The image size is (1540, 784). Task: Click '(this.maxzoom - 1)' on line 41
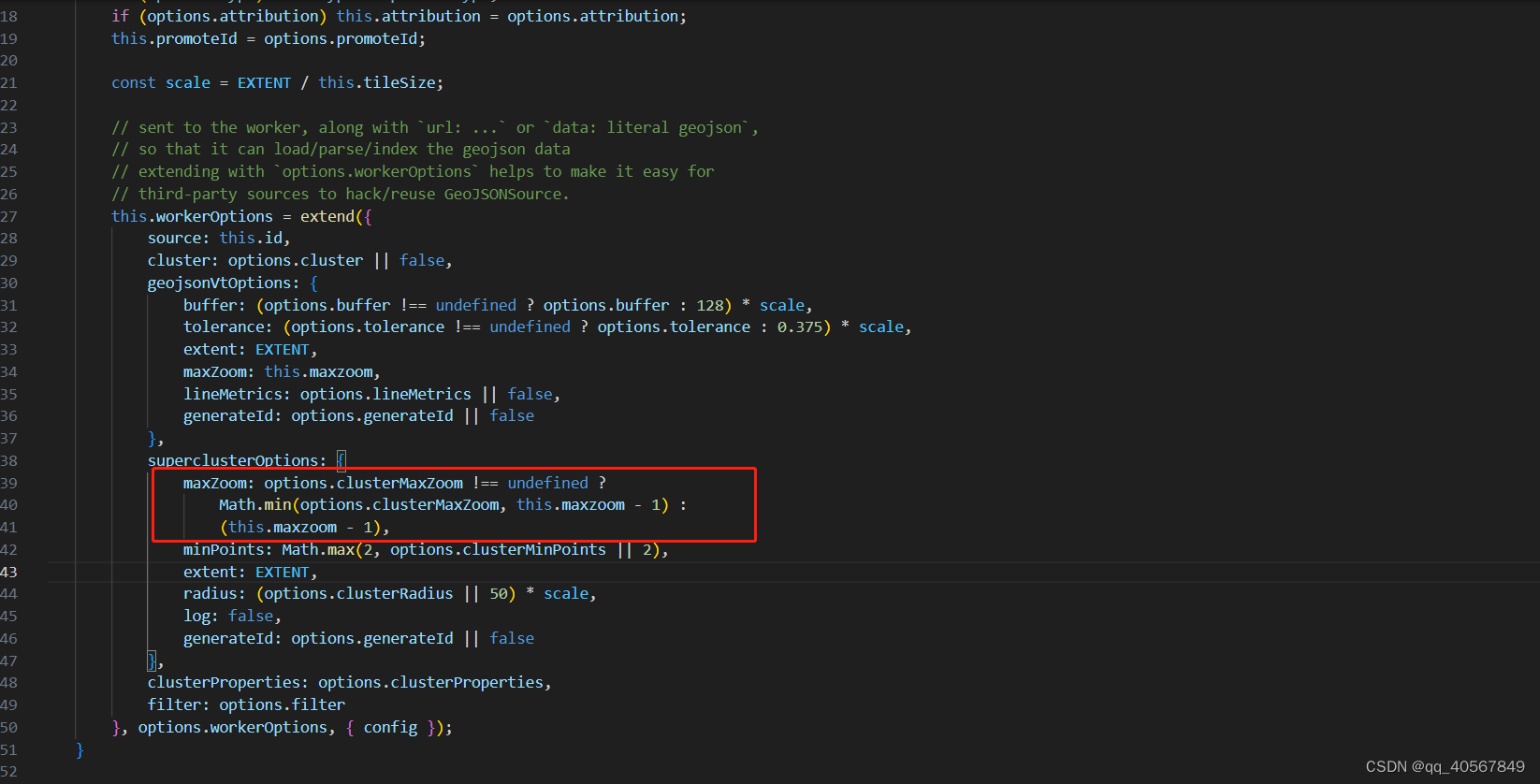coord(300,527)
